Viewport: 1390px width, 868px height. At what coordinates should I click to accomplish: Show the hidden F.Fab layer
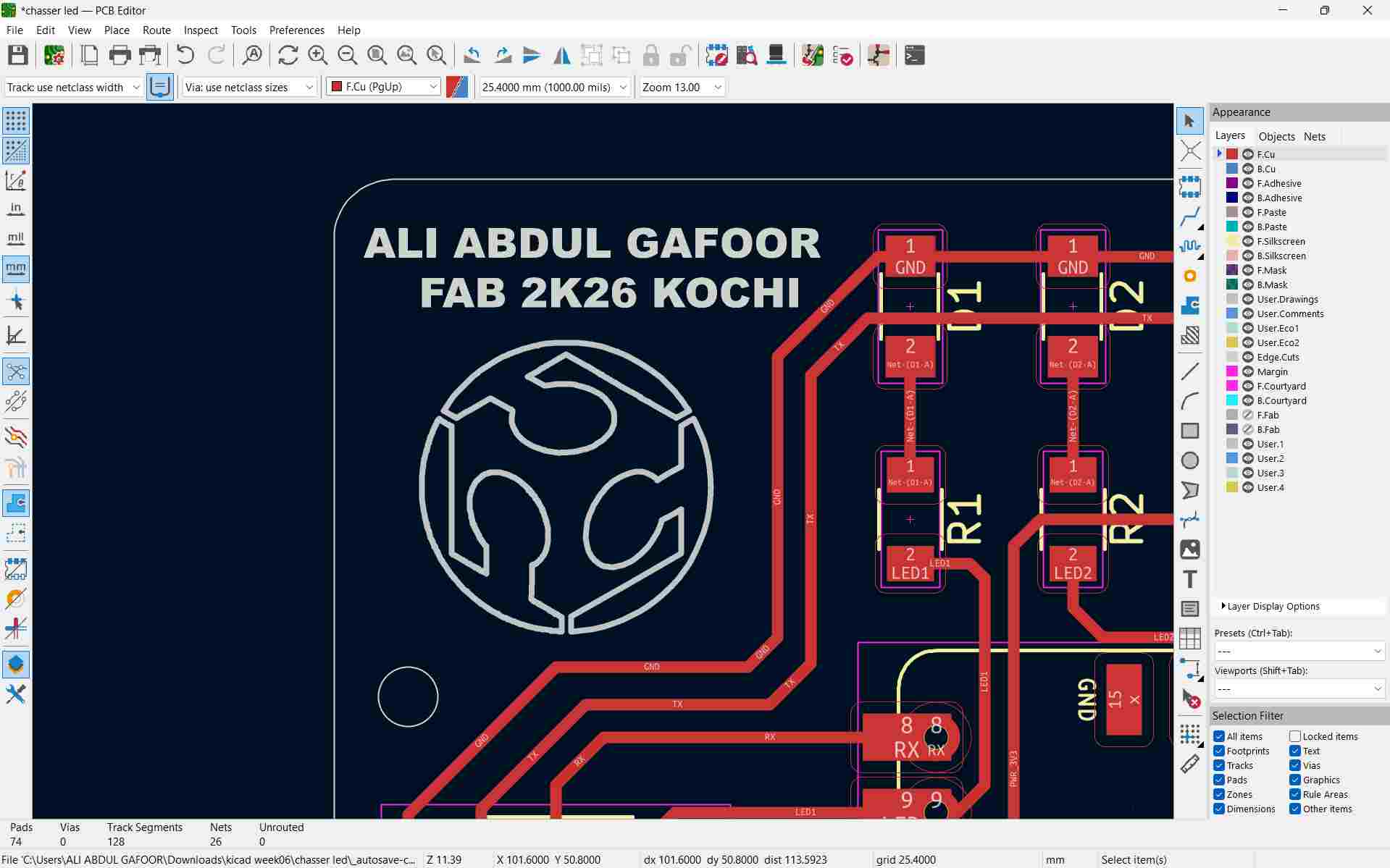click(1248, 415)
